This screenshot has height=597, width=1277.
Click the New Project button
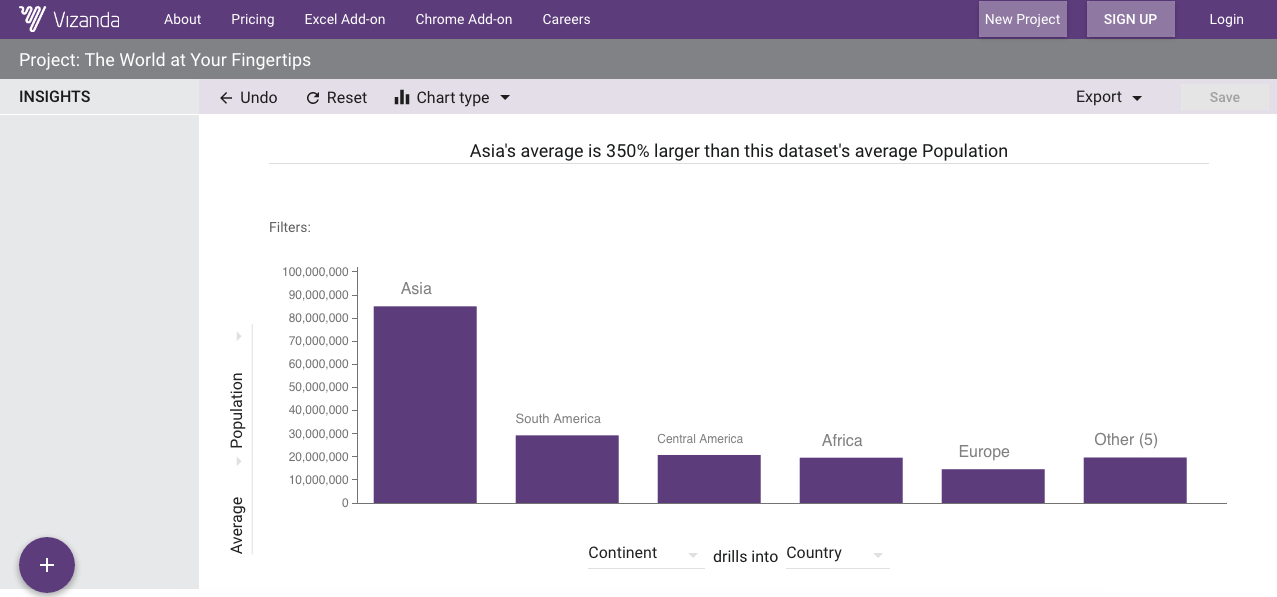point(1022,19)
